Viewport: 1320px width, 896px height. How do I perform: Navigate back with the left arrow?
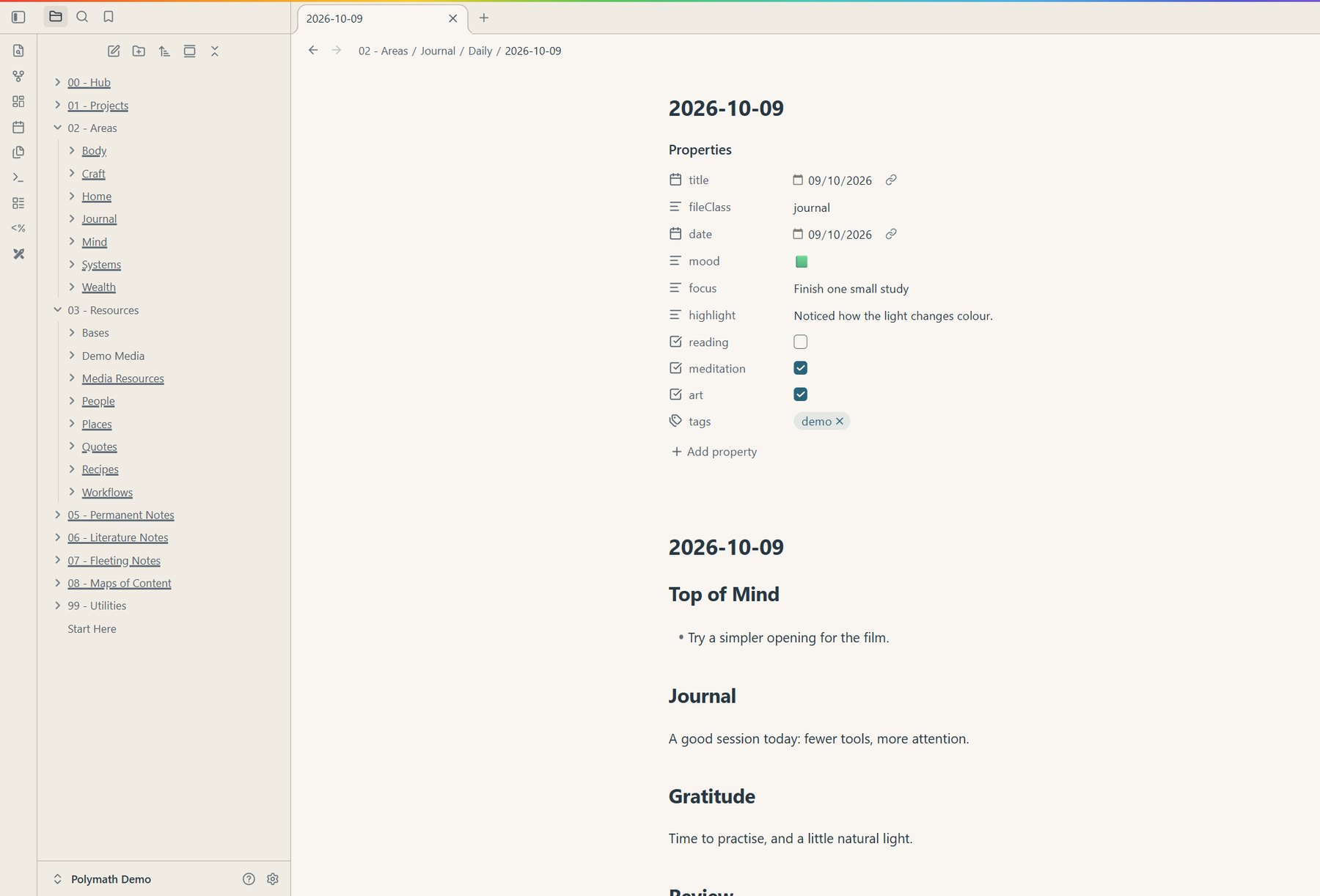coord(313,51)
